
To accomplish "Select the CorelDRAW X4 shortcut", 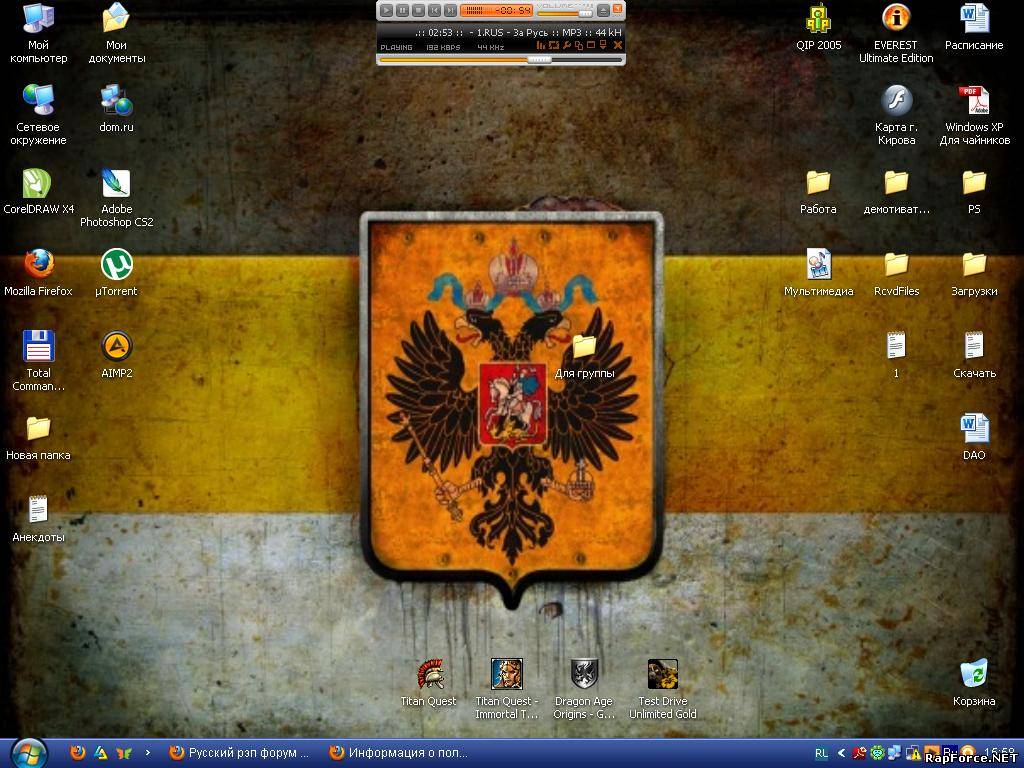I will 39,191.
